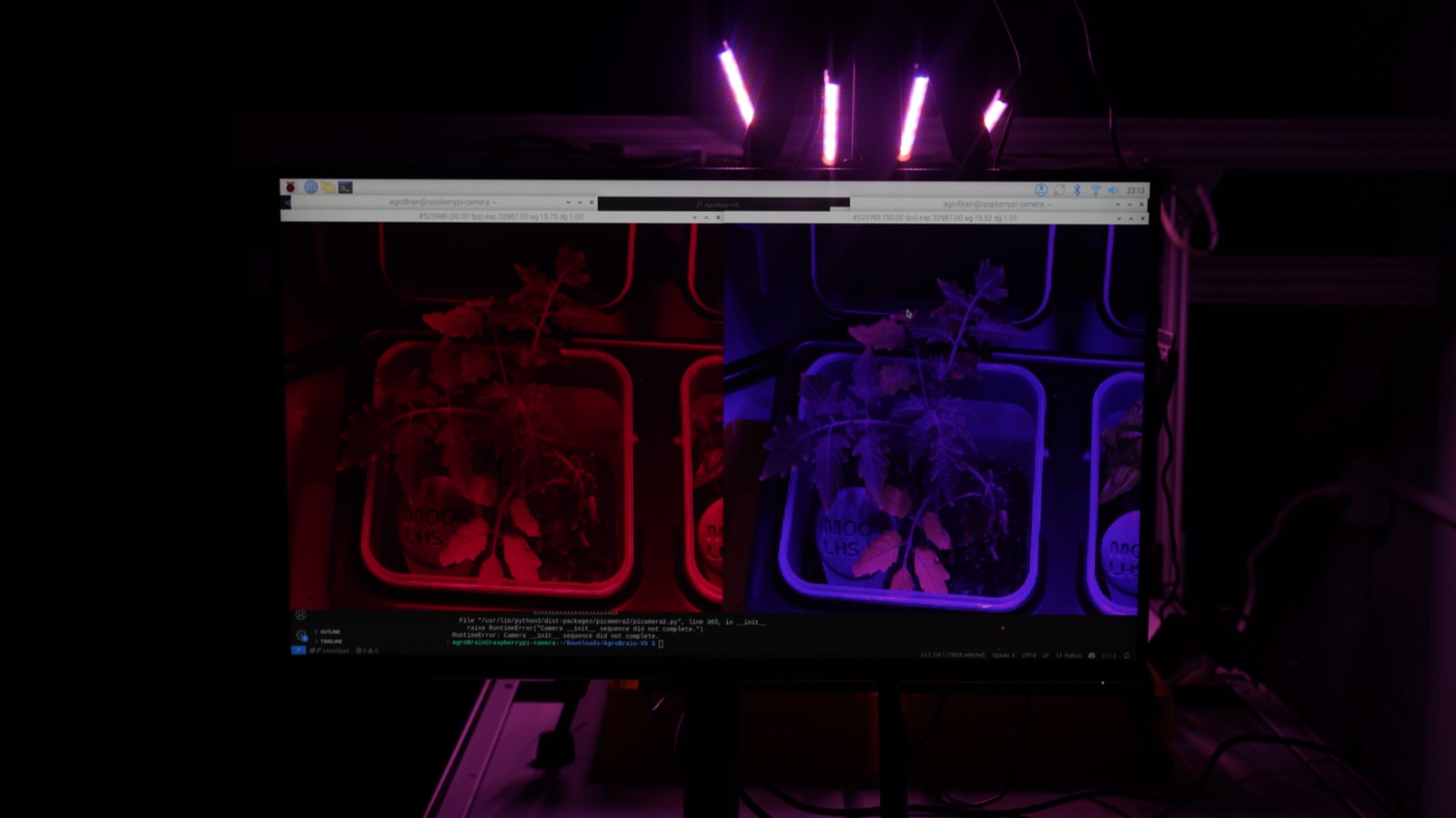Show the calendar from the 23:13 clock
This screenshot has height=818, width=1456.
pyautogui.click(x=1135, y=190)
